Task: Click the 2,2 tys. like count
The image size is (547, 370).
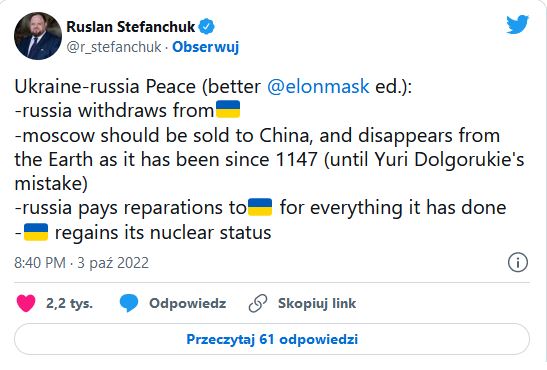Action: tap(69, 303)
